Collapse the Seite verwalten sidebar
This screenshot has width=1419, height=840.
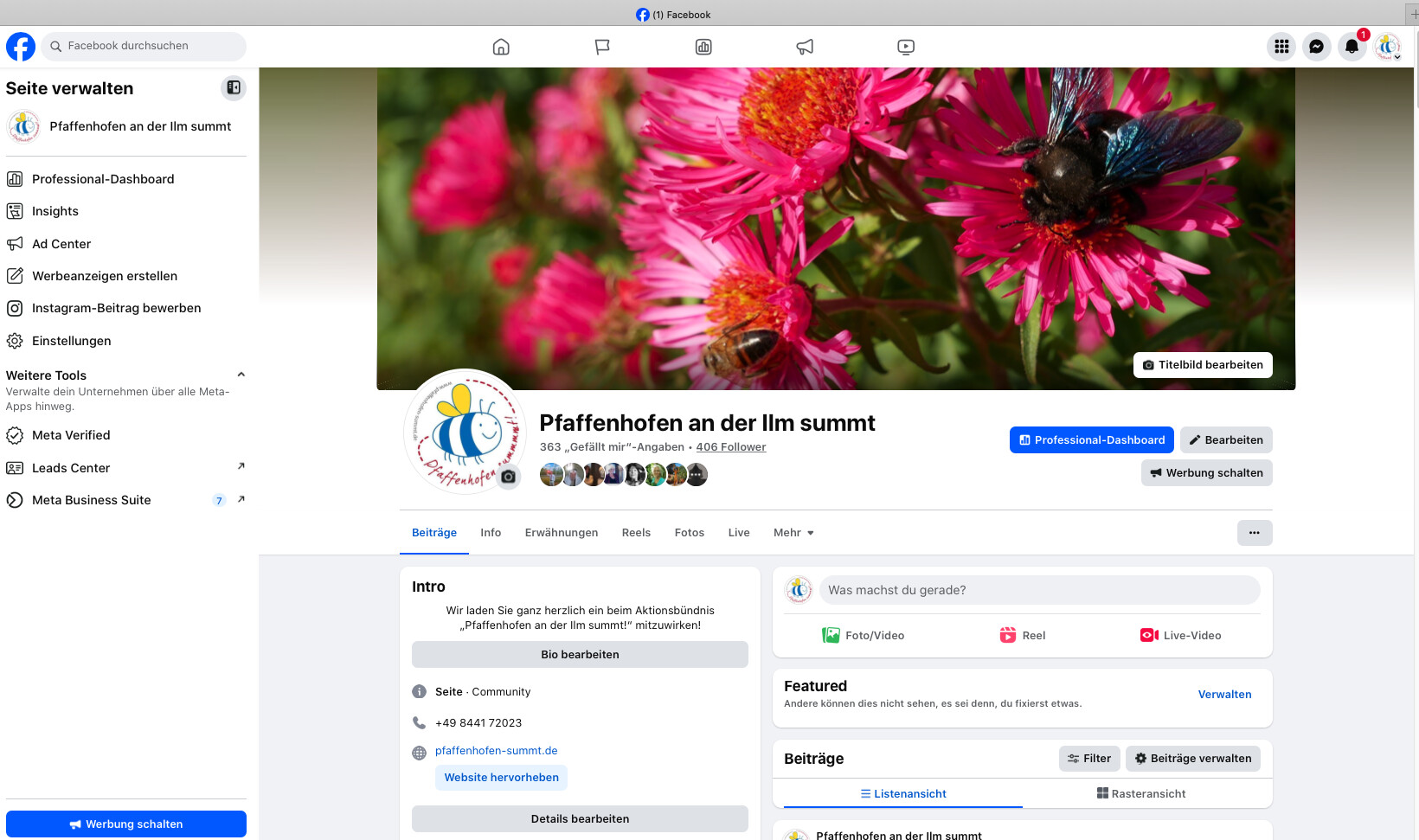pyautogui.click(x=234, y=87)
